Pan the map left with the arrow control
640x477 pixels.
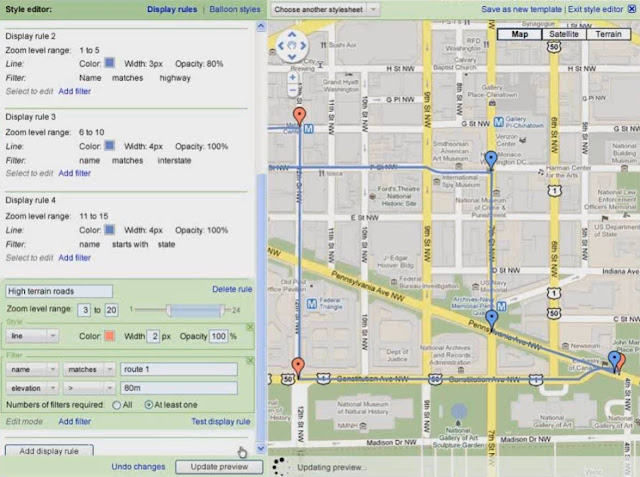click(x=281, y=46)
